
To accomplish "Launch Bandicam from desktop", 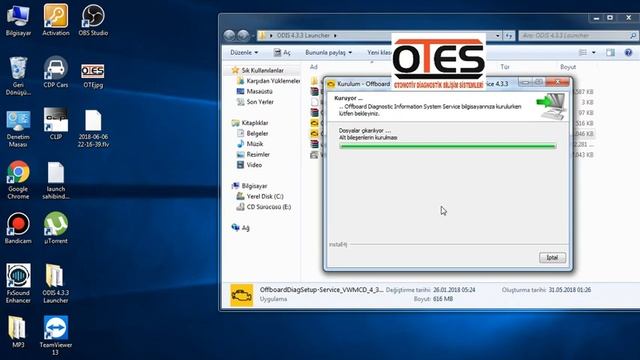I will click(18, 228).
